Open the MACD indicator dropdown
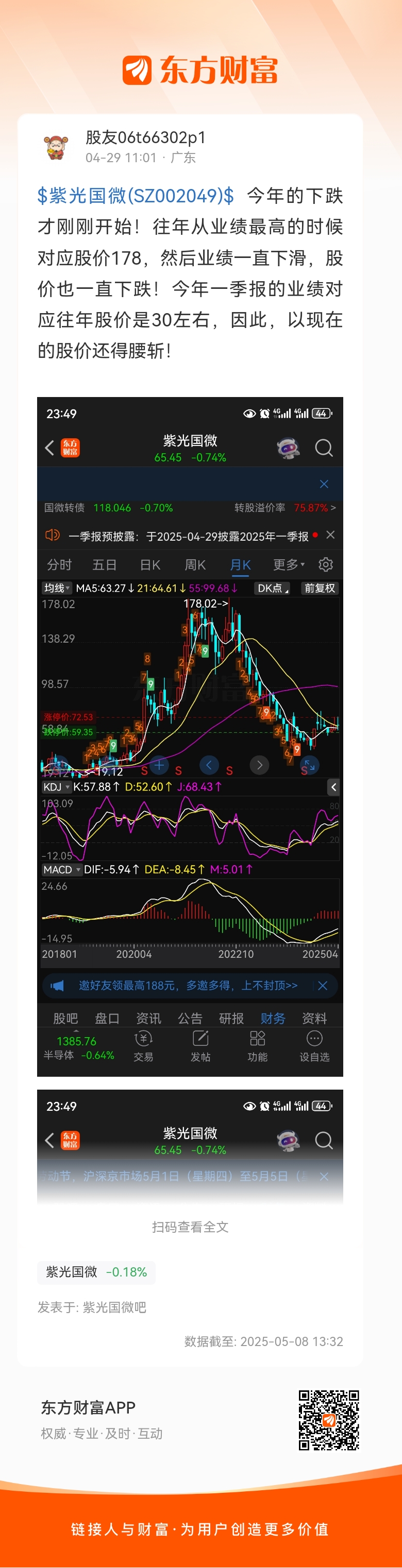 (61, 870)
